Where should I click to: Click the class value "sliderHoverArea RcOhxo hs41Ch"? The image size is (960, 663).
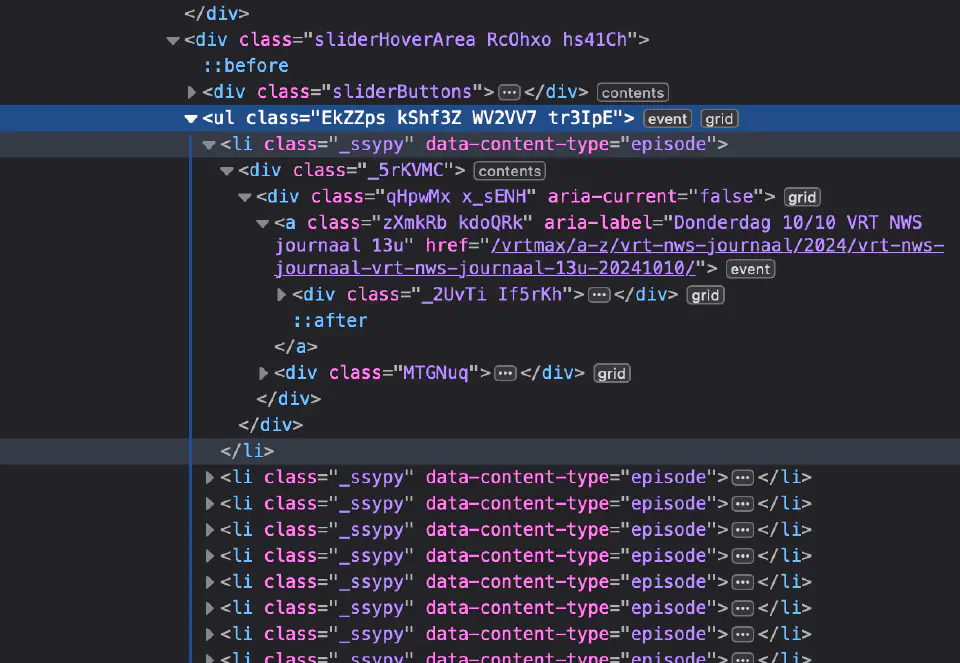(470, 40)
